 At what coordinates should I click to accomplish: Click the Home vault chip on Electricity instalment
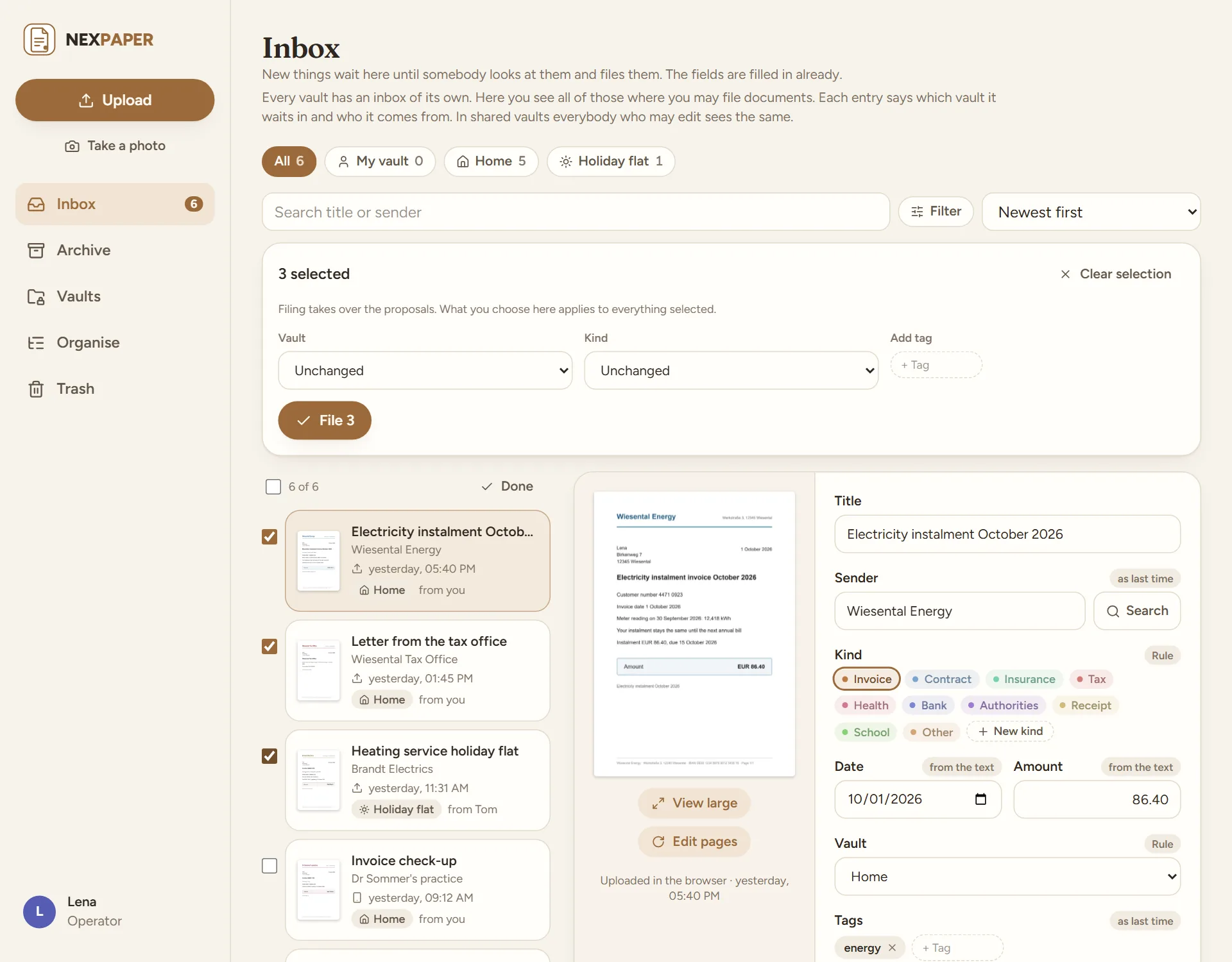382,590
